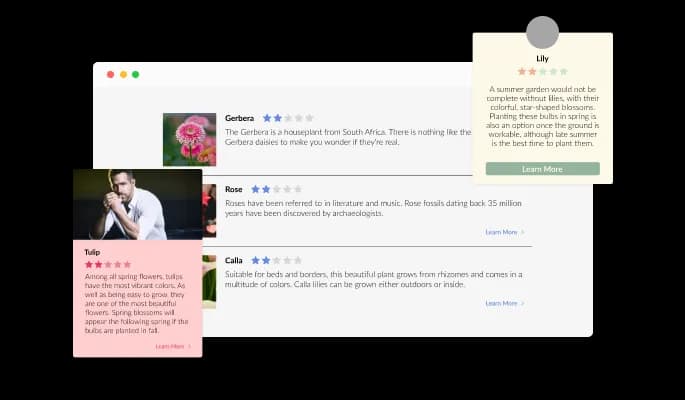Image resolution: width=685 pixels, height=400 pixels.
Task: Click the man's photo in Tulip card
Action: (137, 204)
